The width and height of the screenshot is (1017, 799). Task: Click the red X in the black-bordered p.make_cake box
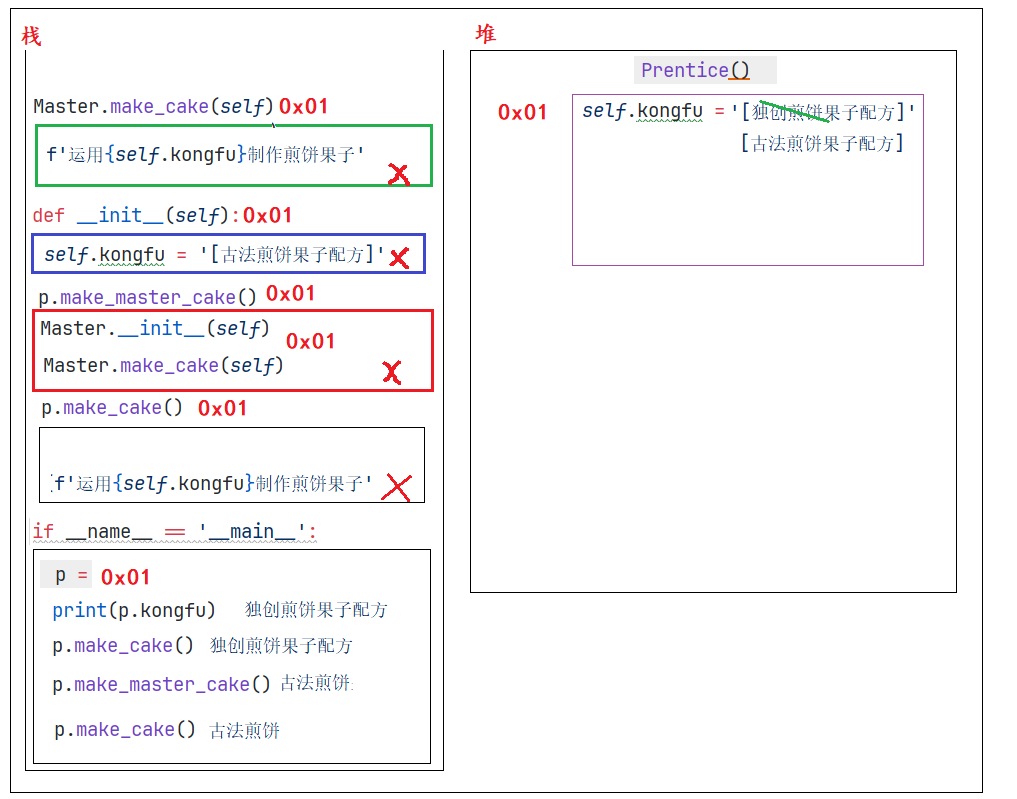(397, 487)
